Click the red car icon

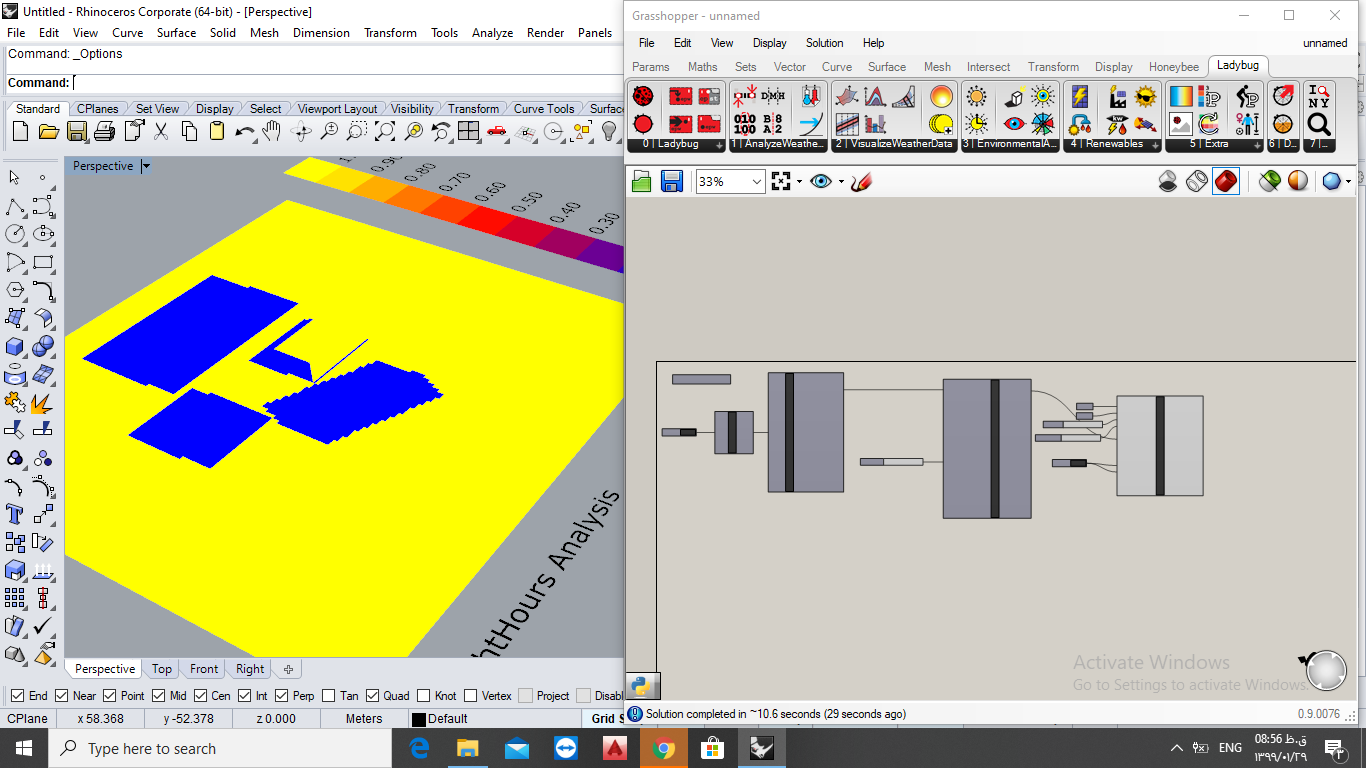(496, 131)
